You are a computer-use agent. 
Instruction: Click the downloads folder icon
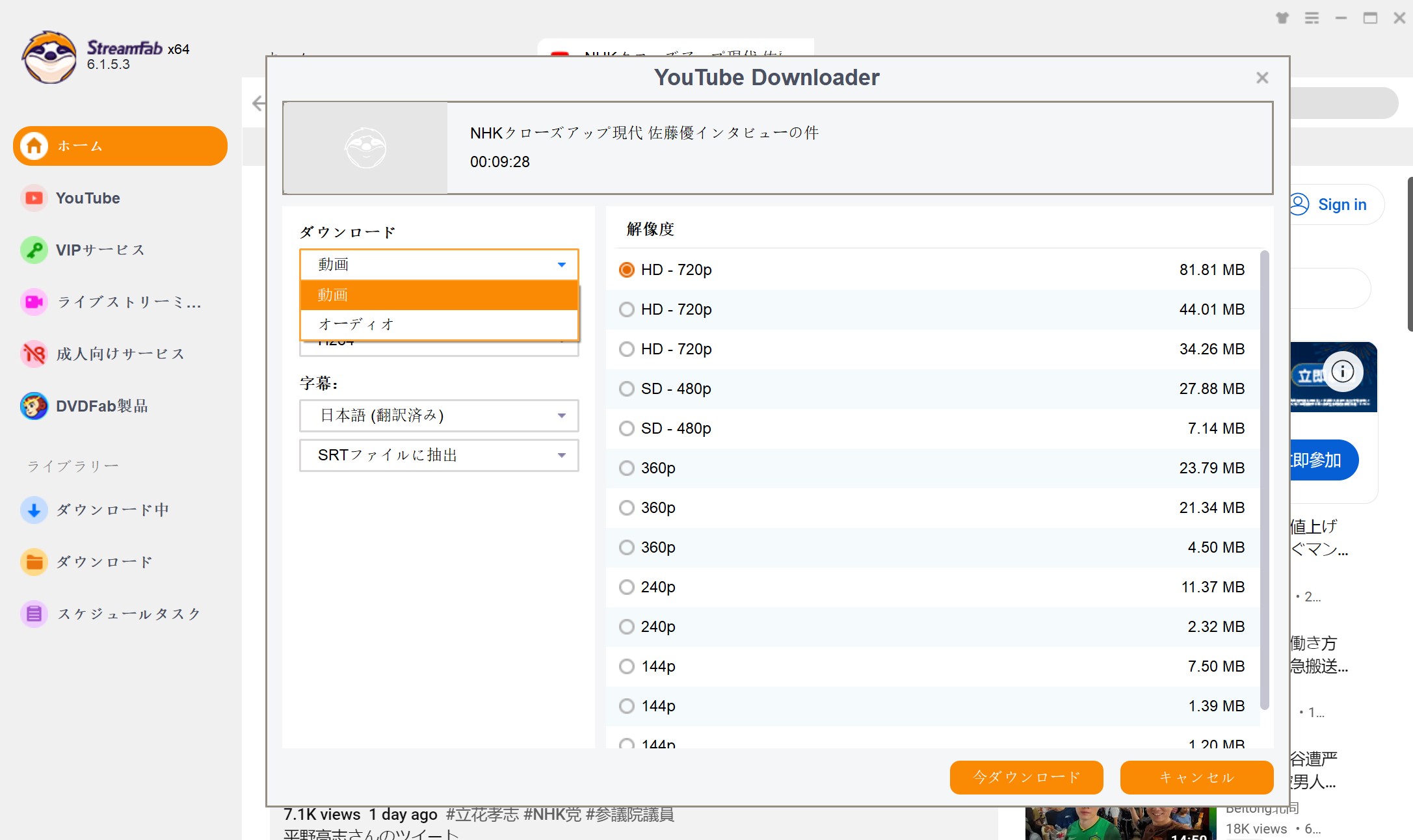[34, 562]
